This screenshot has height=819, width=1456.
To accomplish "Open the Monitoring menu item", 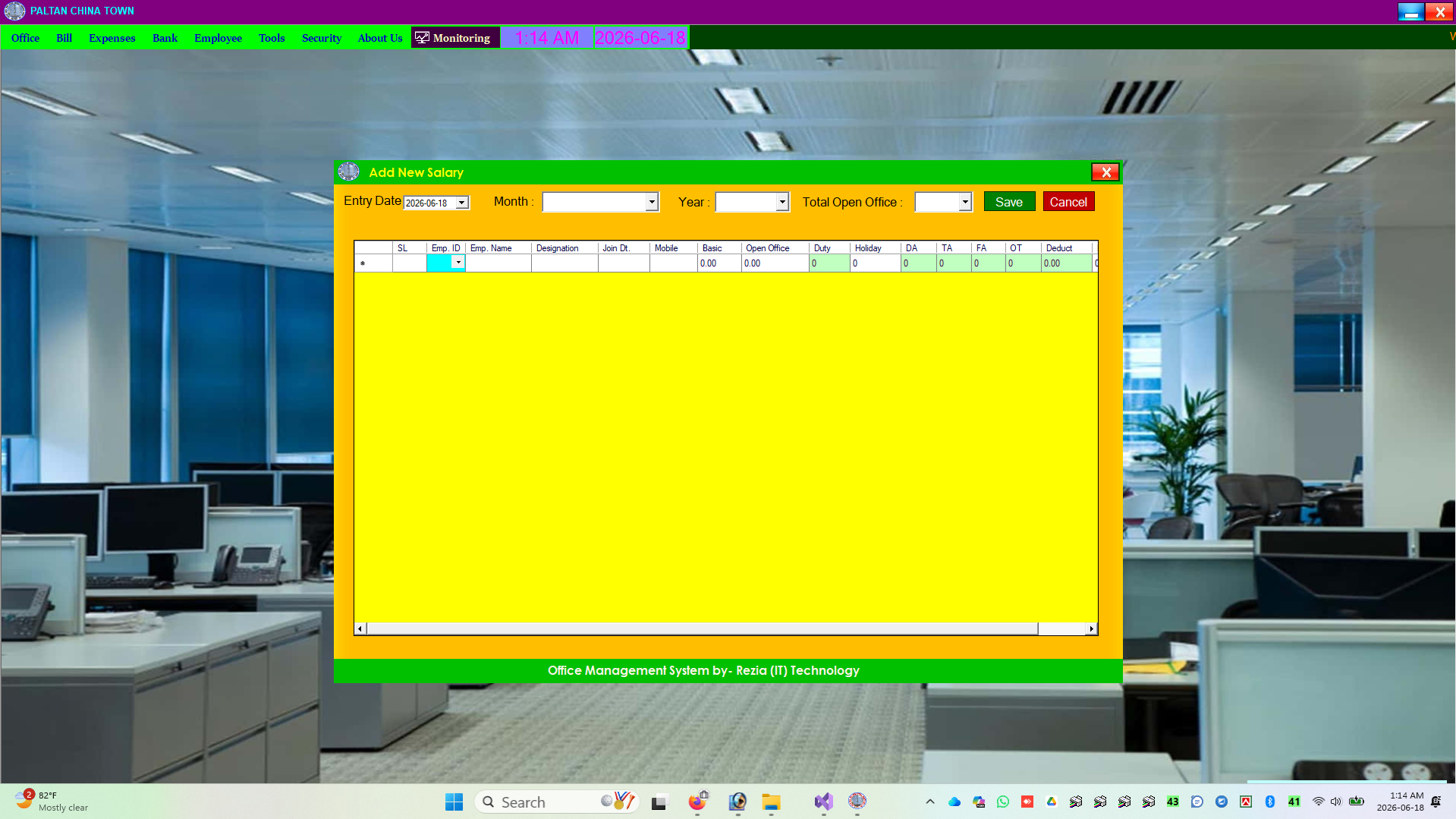I will click(454, 38).
